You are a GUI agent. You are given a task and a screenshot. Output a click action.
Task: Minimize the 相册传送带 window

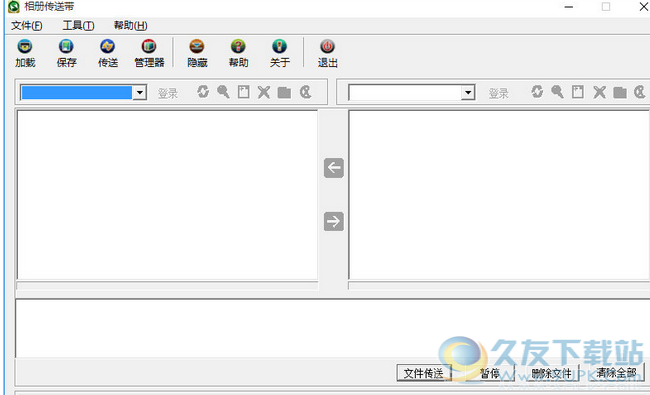569,7
